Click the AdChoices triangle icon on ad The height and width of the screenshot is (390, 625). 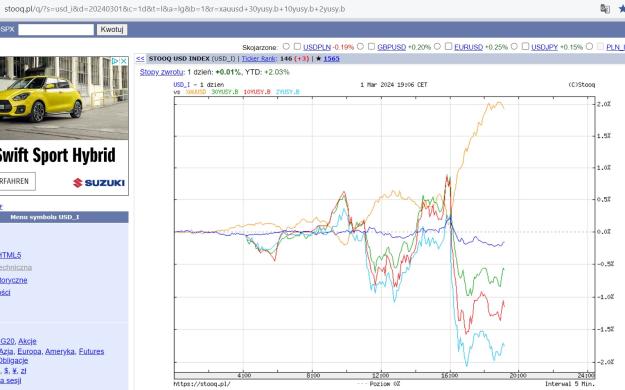click(x=115, y=61)
